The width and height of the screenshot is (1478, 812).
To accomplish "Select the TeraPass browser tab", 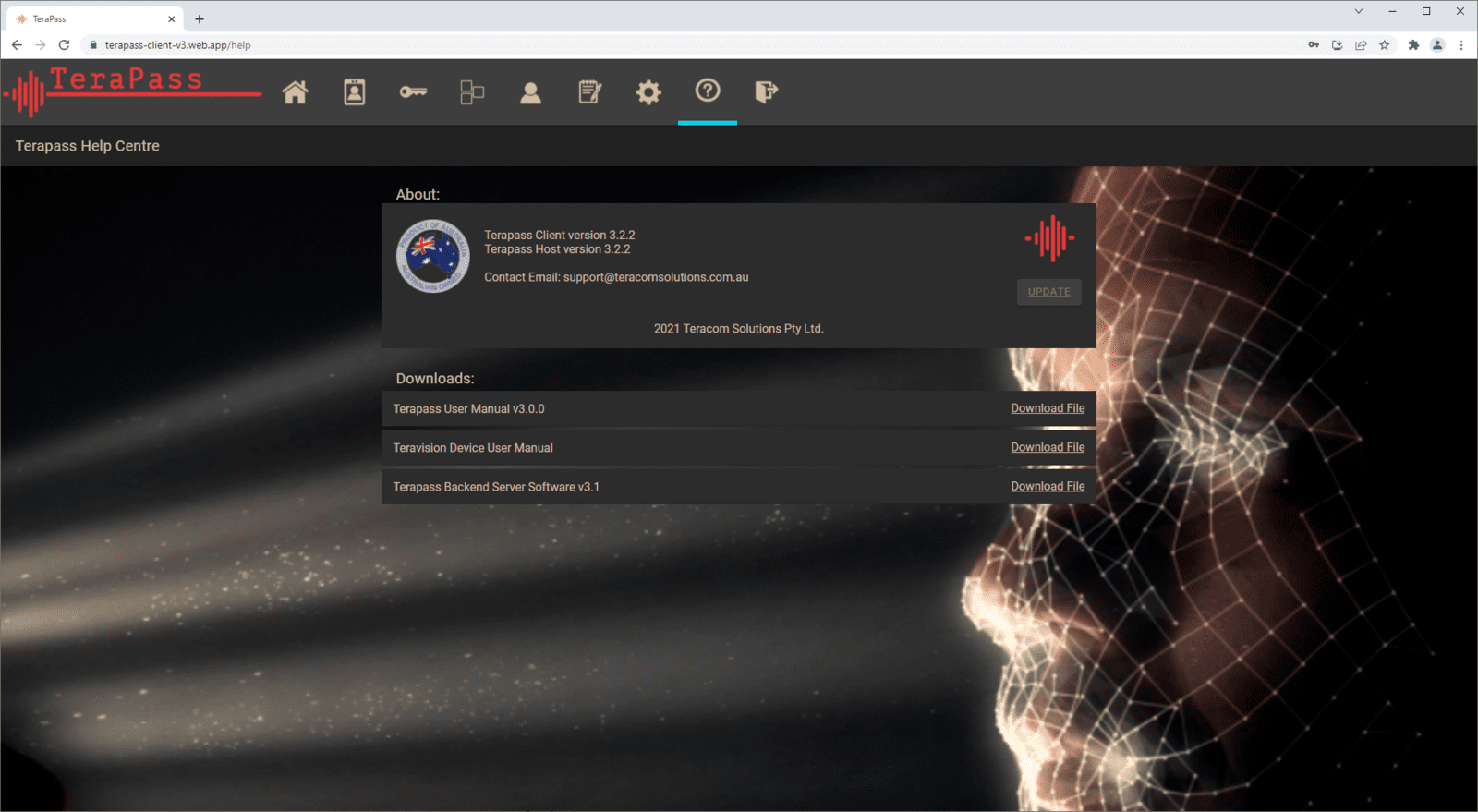I will click(92, 18).
